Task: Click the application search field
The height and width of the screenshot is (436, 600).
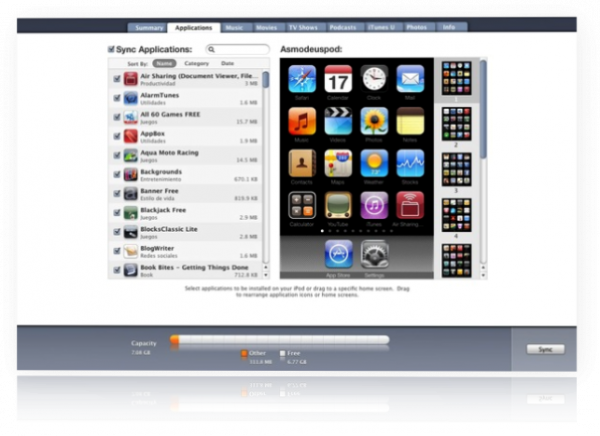Action: tap(237, 49)
